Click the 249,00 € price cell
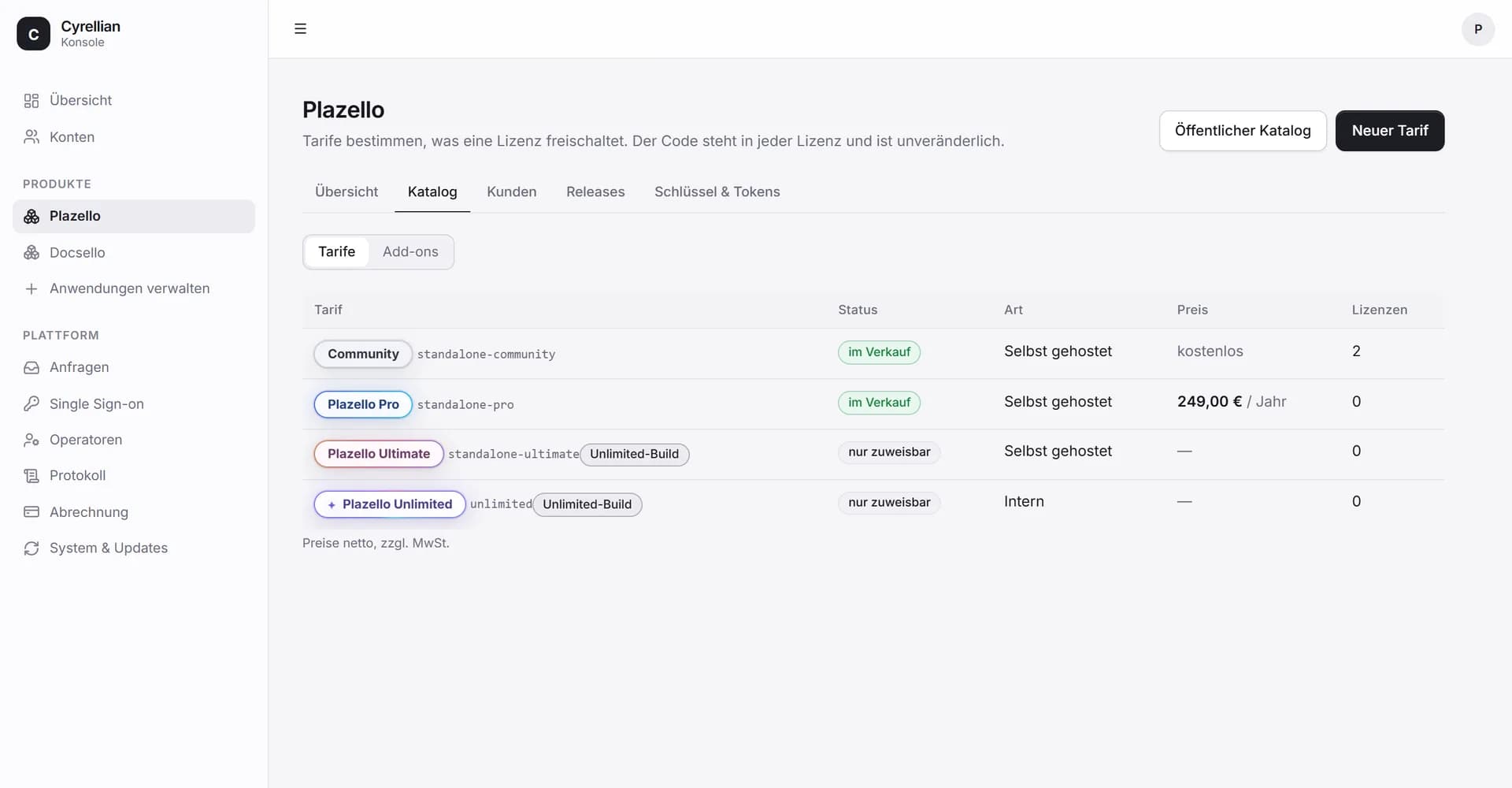This screenshot has height=788, width=1512. coord(1232,402)
